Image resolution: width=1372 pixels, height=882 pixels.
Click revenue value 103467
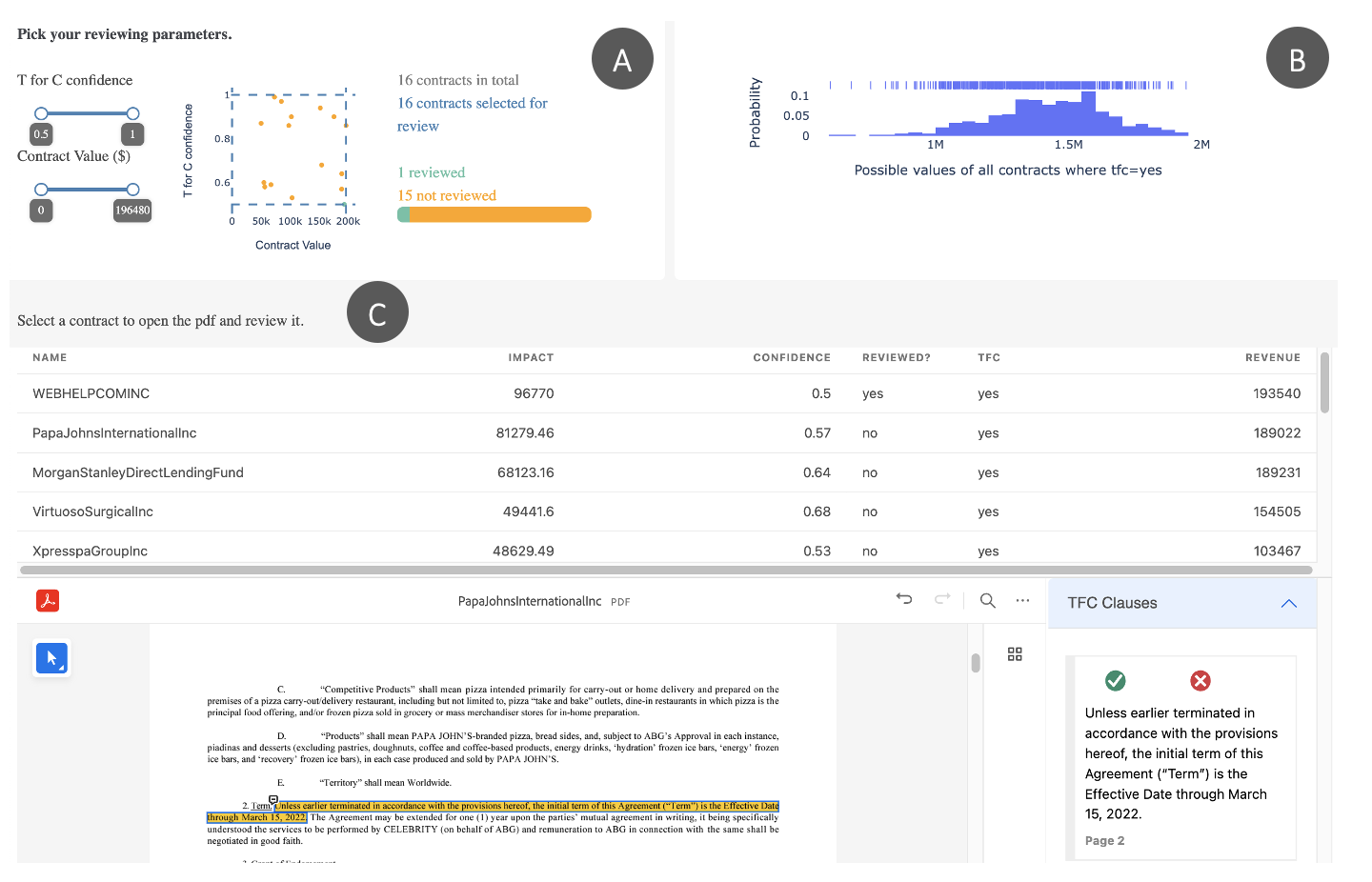click(x=1277, y=551)
